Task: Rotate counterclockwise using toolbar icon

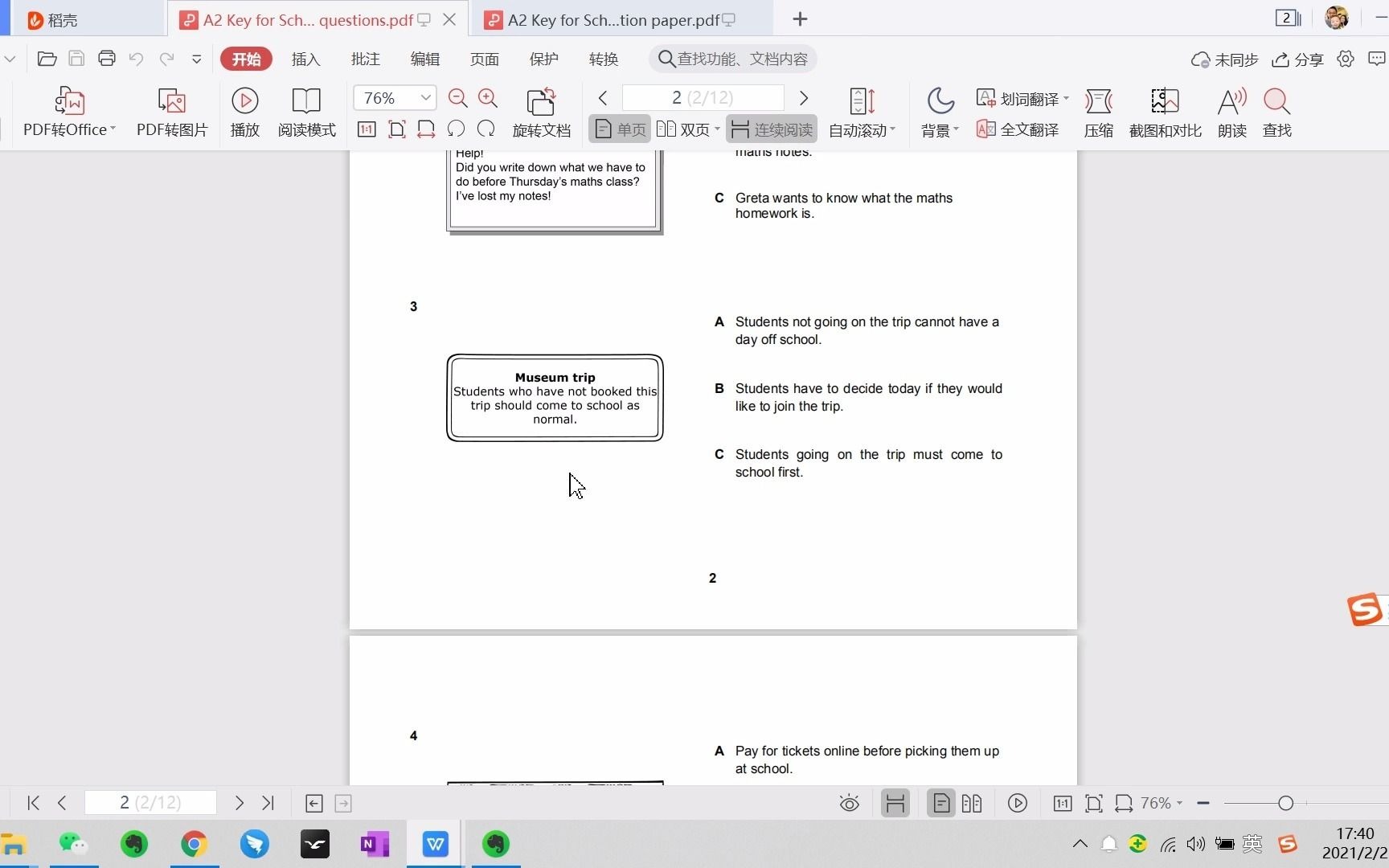Action: (456, 129)
